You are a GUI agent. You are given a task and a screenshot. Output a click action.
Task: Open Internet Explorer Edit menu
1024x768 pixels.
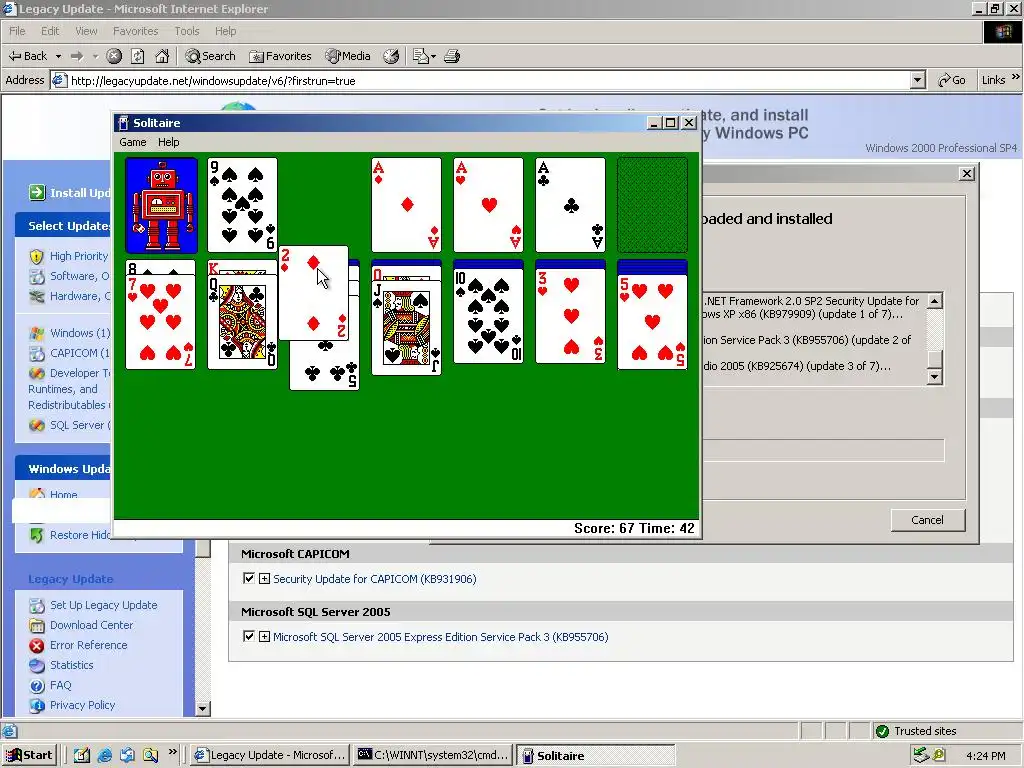pos(50,31)
